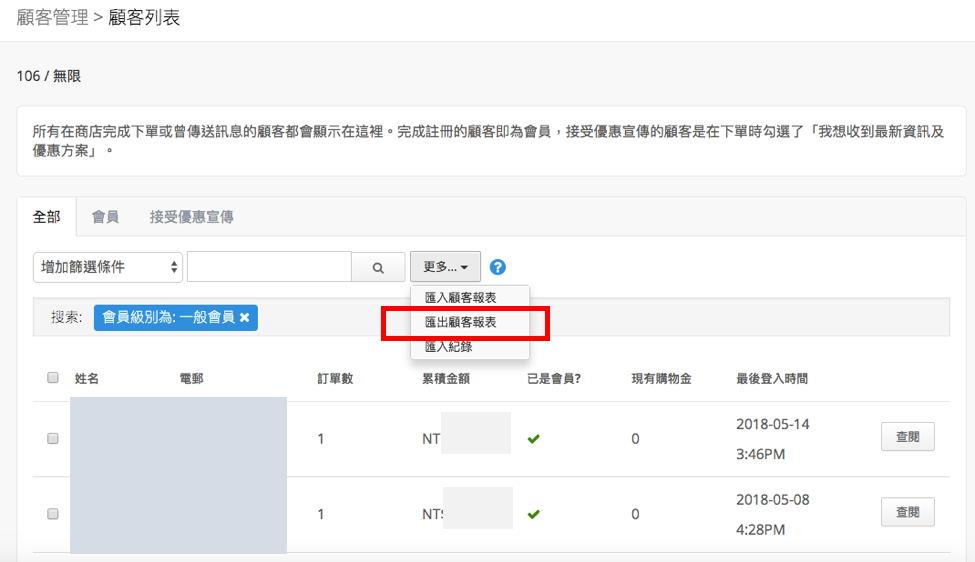
Task: Check the checkbox for the 2018-05-14 customer row
Action: 53,438
